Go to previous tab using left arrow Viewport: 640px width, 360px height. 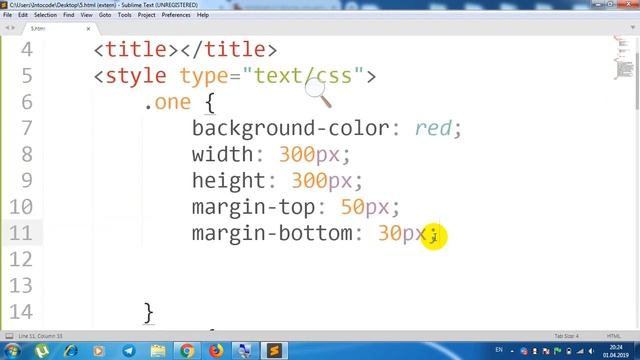coord(7,28)
